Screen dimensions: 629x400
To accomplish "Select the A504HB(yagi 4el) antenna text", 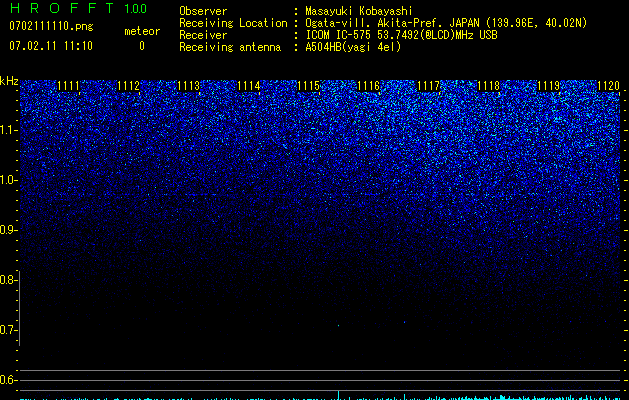I will (x=353, y=47).
